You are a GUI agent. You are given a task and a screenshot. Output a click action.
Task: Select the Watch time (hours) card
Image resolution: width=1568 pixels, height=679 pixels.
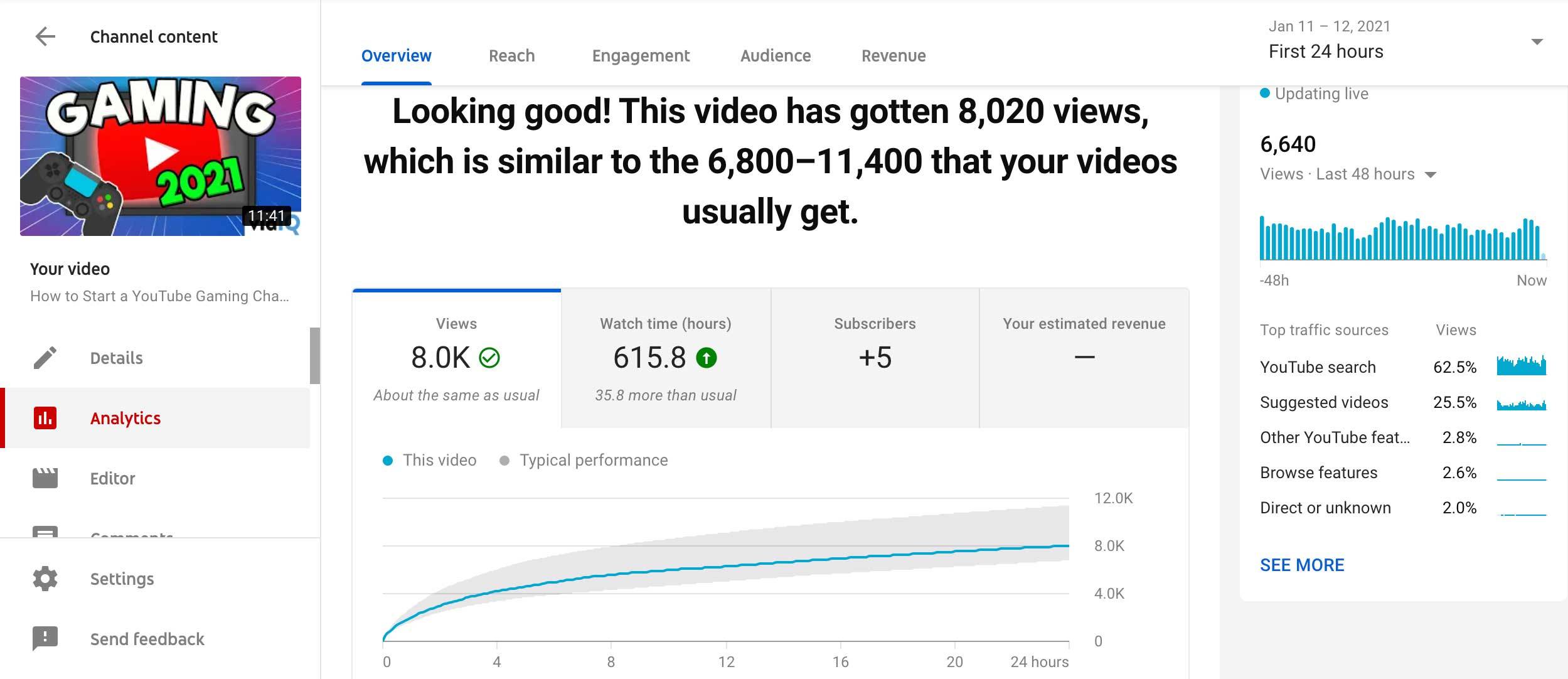[x=666, y=358]
